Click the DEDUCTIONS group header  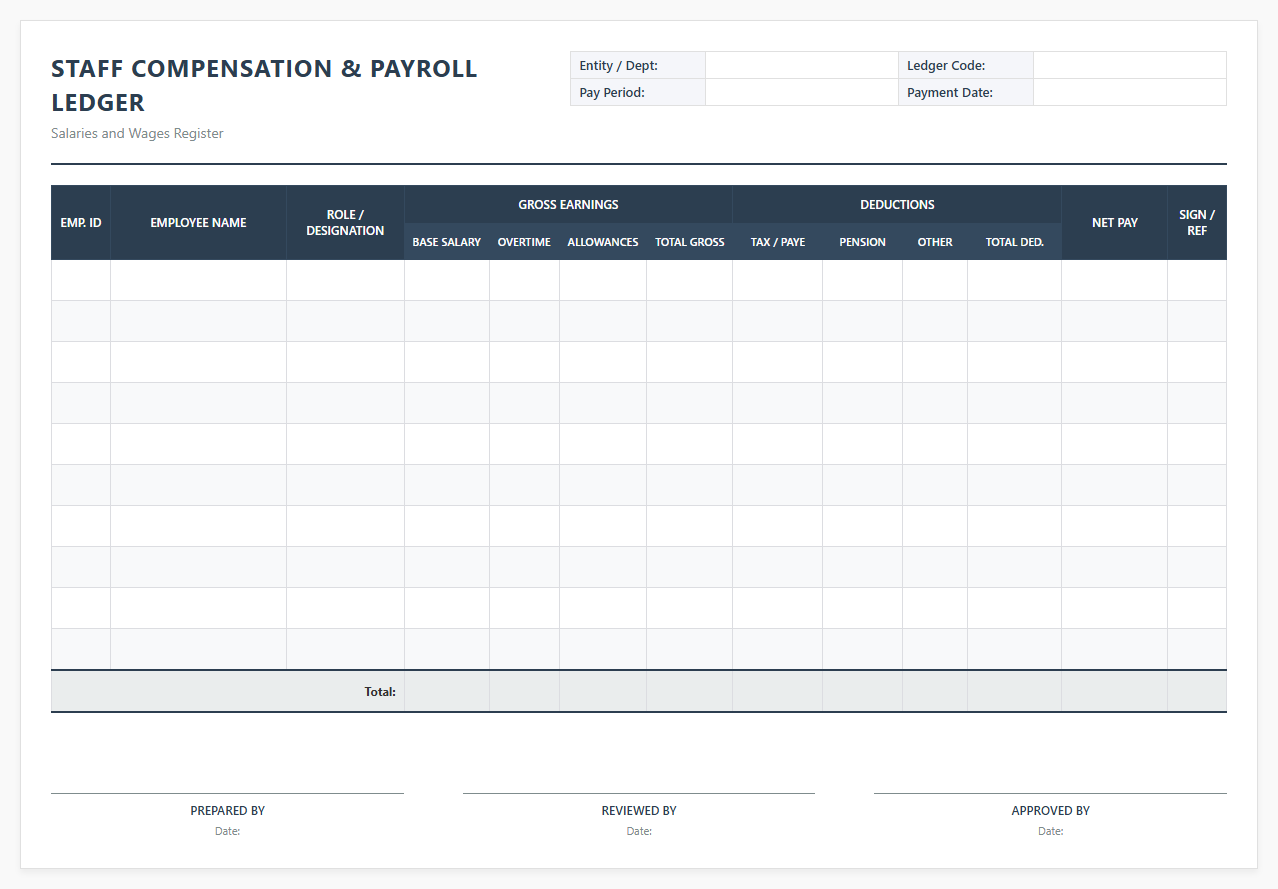tap(897, 204)
